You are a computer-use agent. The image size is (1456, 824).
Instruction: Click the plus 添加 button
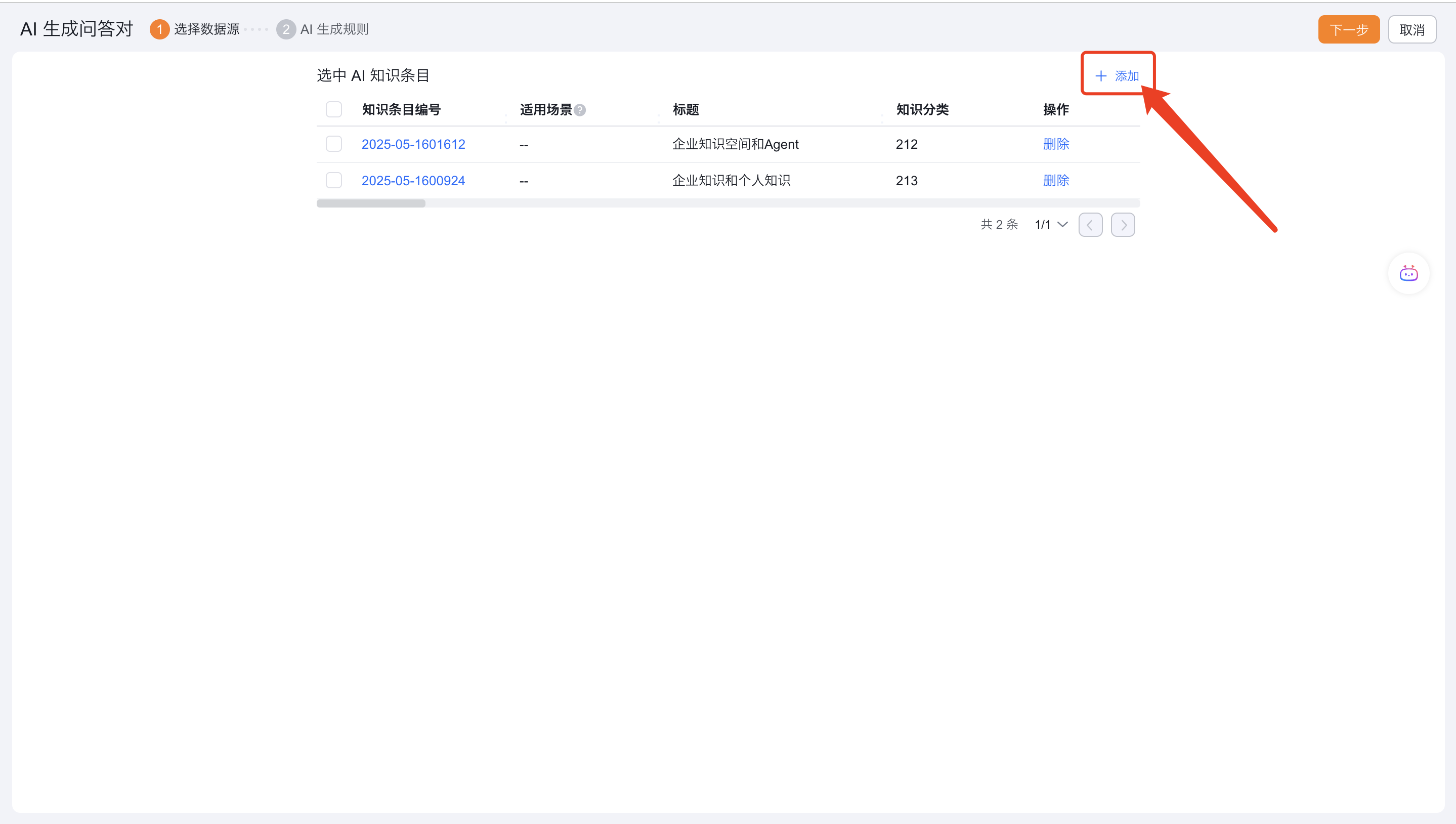pos(1117,76)
